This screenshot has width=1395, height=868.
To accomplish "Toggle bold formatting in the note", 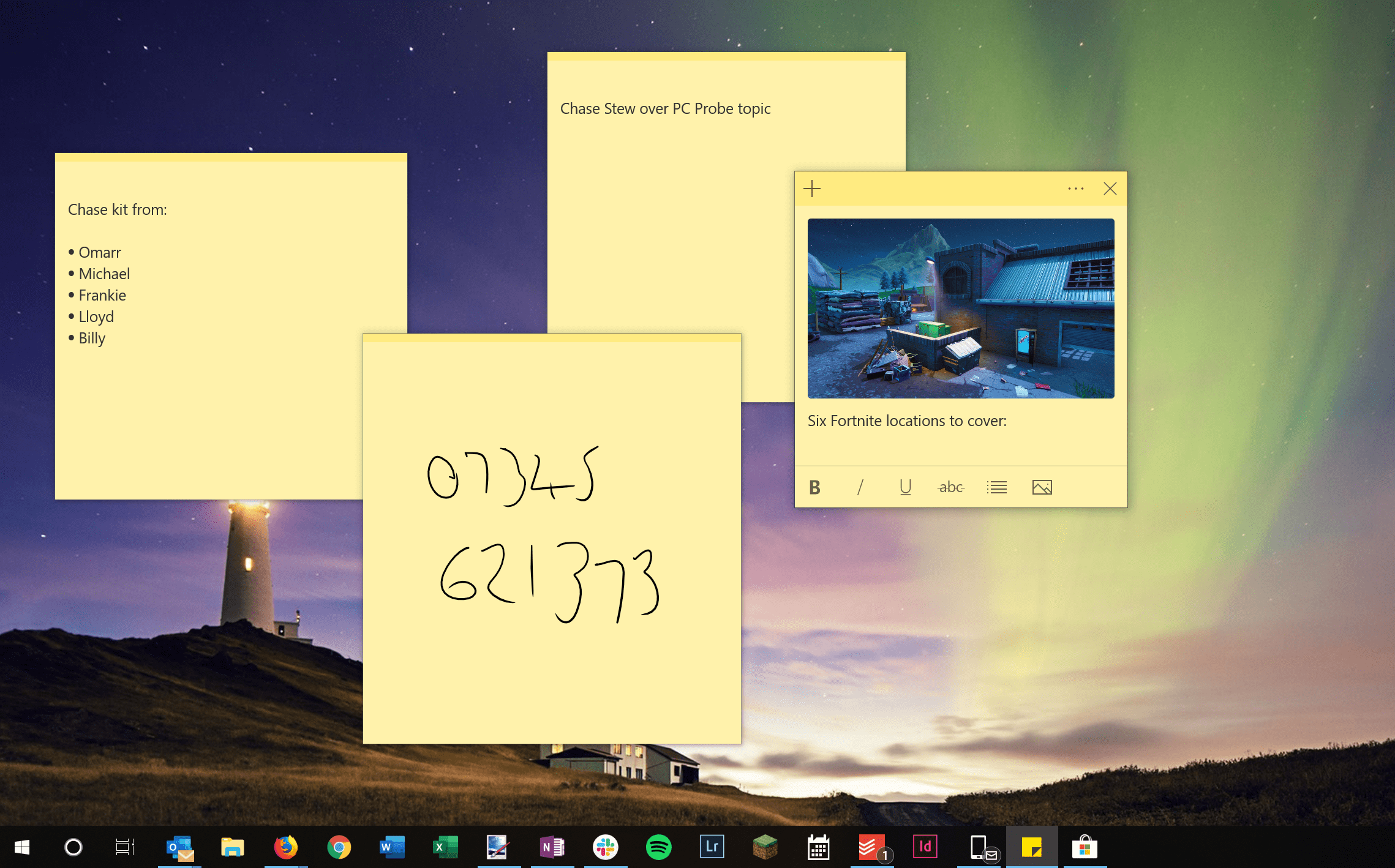I will click(x=814, y=487).
